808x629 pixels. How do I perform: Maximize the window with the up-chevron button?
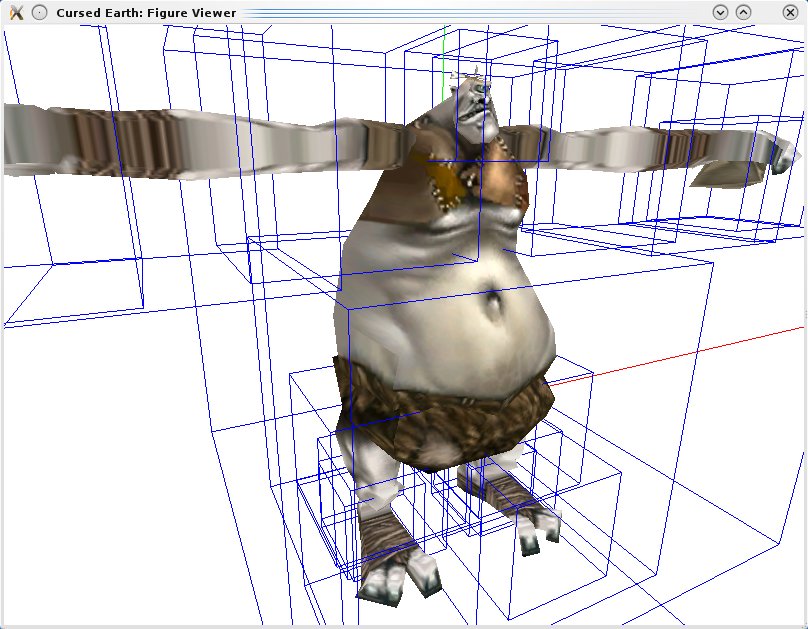743,12
